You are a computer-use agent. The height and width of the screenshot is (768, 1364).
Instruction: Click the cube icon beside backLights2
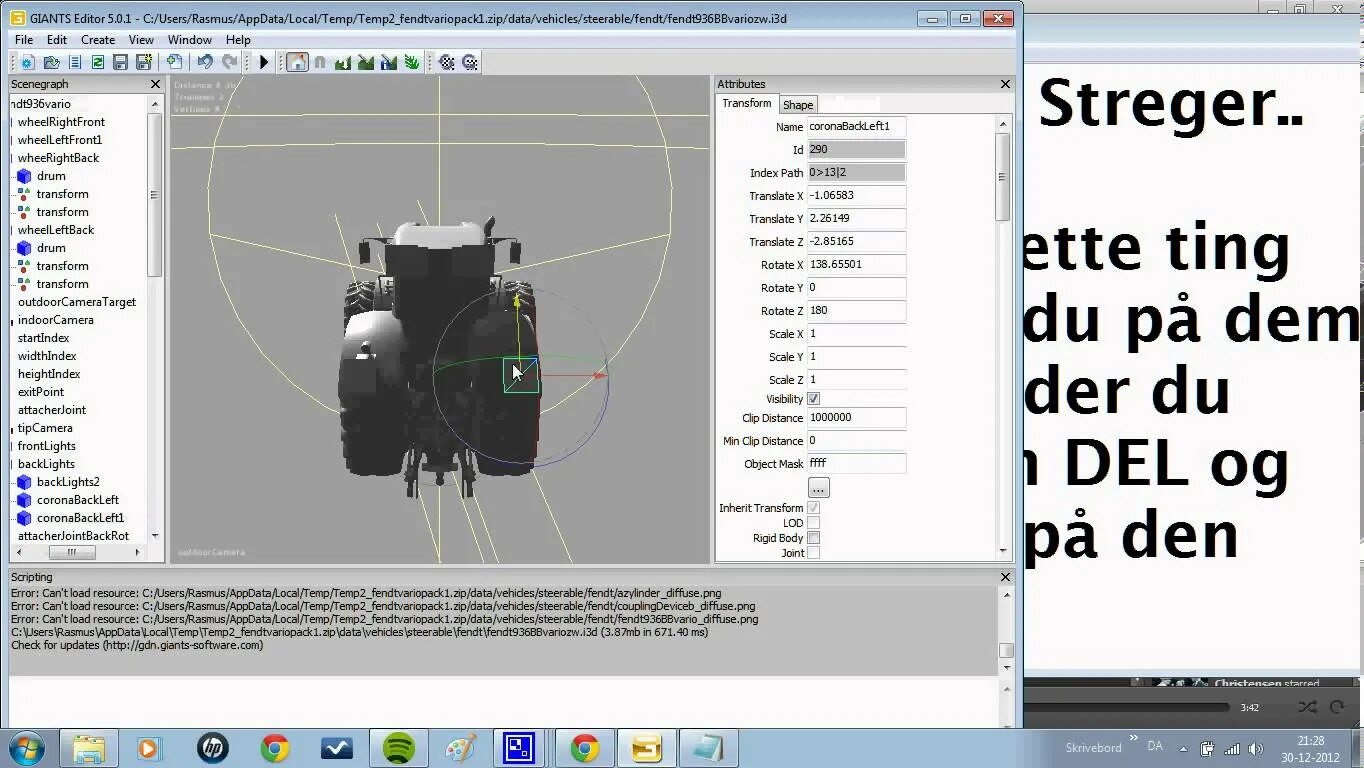(x=24, y=482)
